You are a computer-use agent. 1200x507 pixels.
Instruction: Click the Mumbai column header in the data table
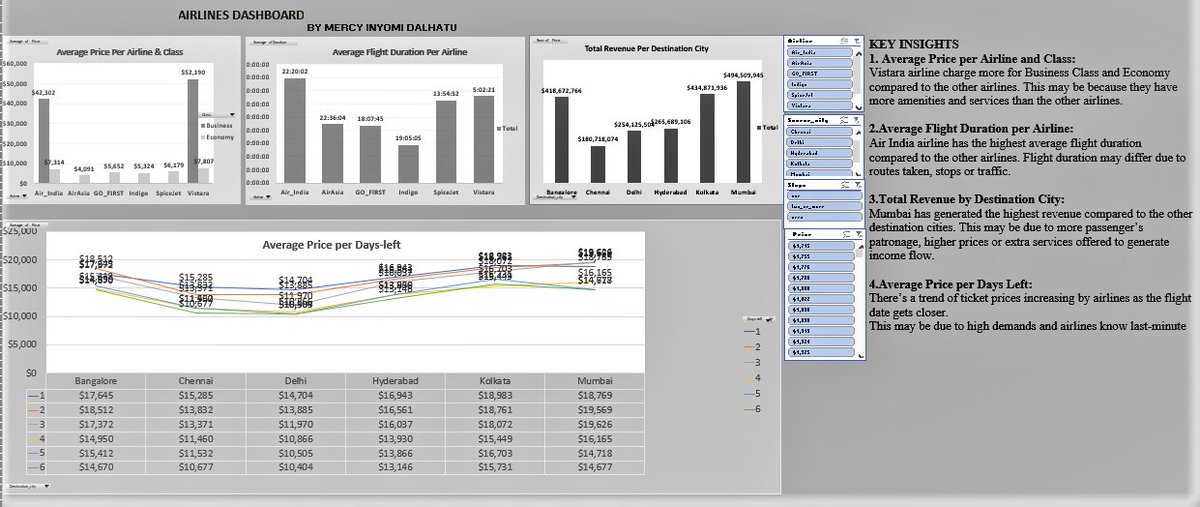pyautogui.click(x=595, y=380)
